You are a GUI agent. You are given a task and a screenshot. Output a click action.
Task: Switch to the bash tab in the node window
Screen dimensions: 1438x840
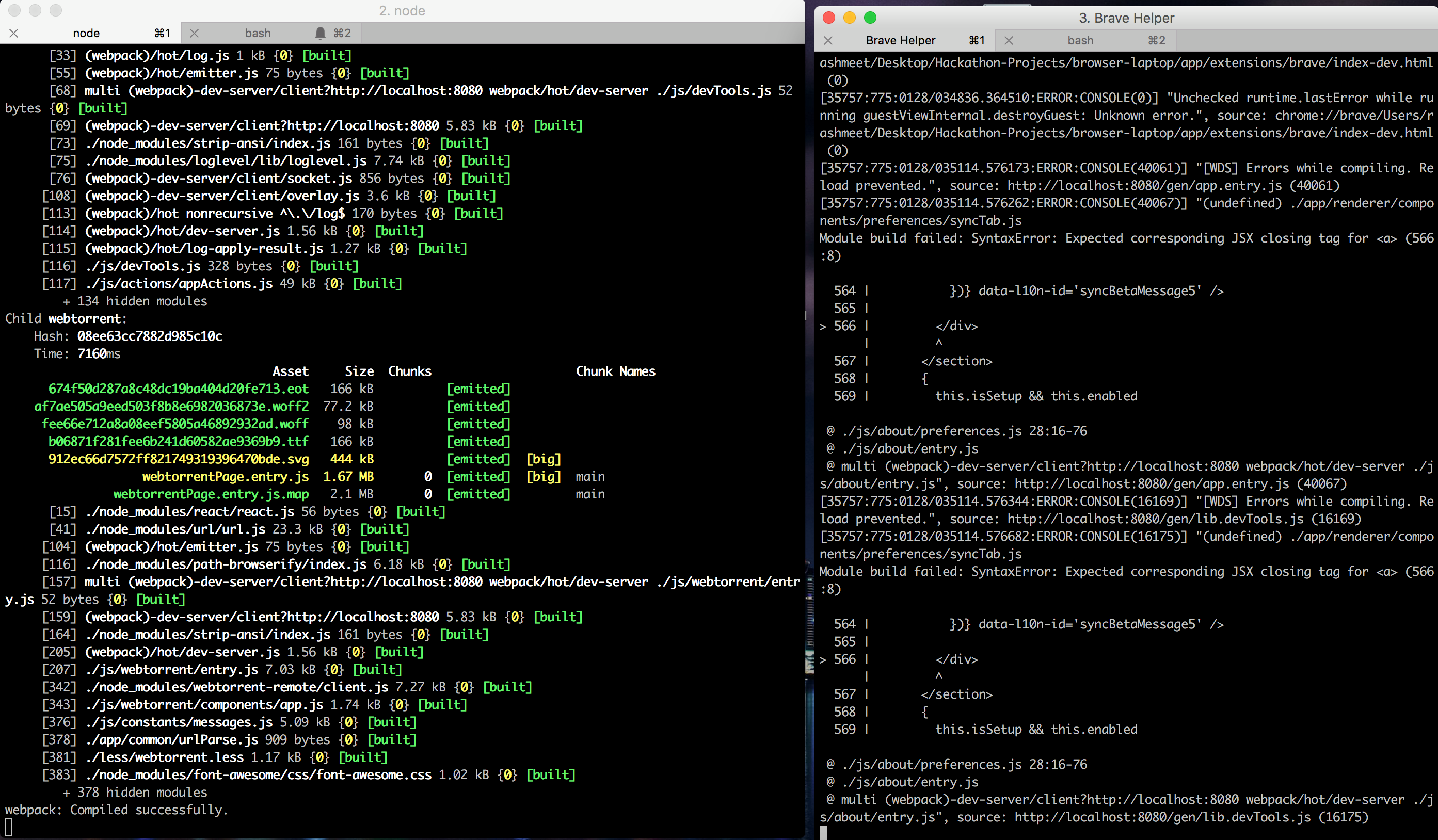point(258,33)
